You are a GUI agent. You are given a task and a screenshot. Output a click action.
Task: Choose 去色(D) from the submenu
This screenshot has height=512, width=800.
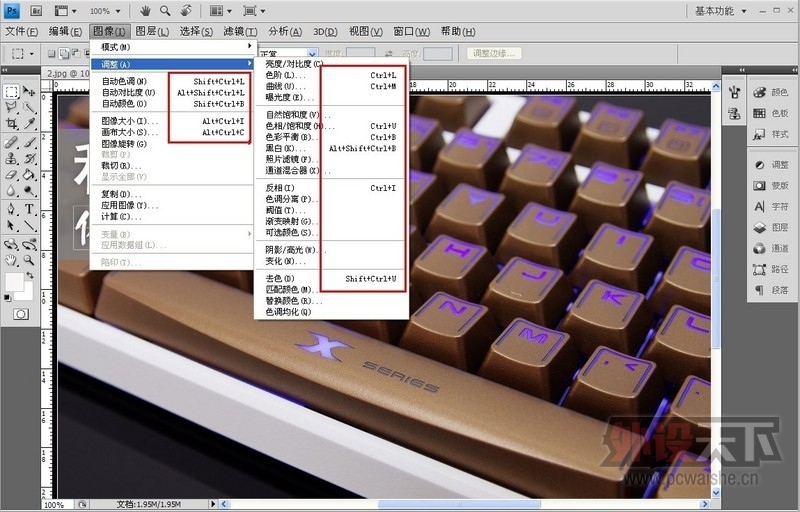pyautogui.click(x=331, y=278)
